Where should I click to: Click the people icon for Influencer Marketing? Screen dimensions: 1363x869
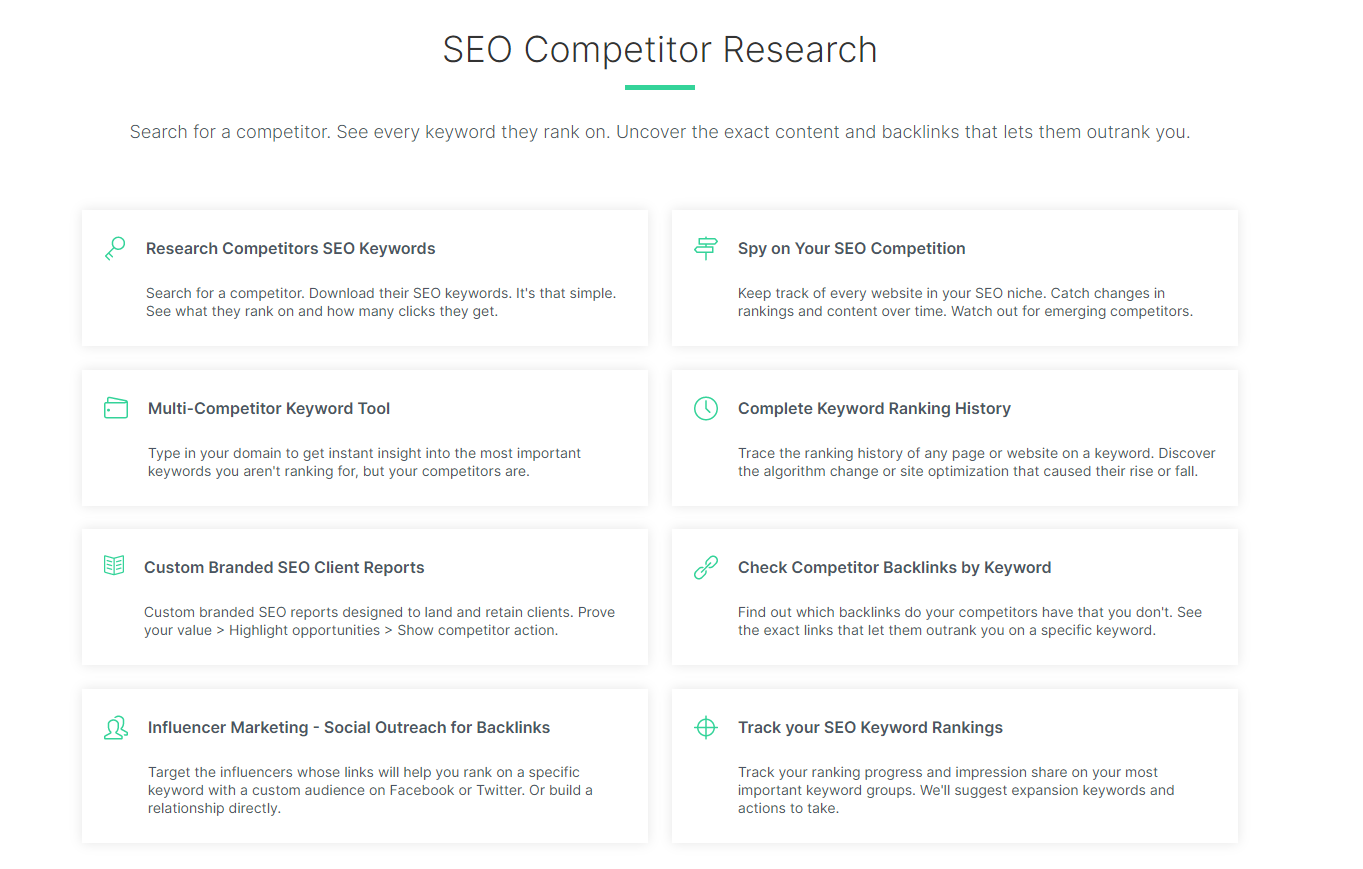pyautogui.click(x=116, y=727)
